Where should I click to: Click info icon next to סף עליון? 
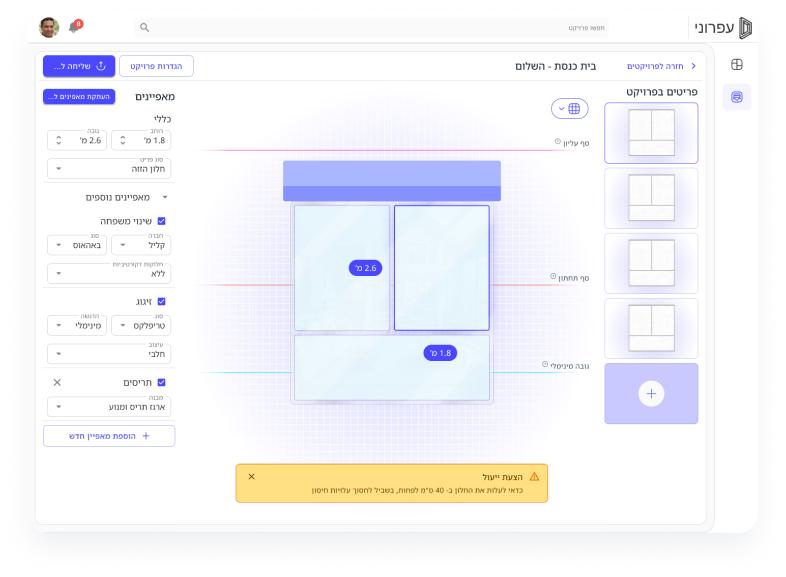558,142
